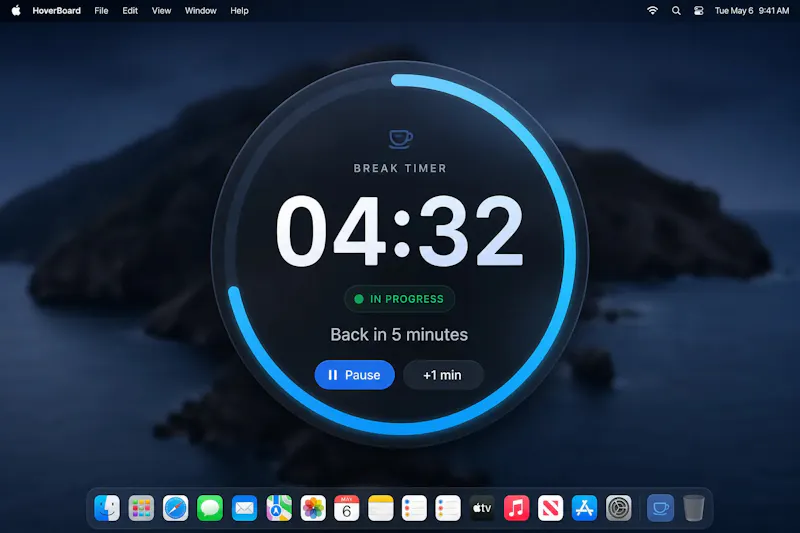800x533 pixels.
Task: Open Mail from the dock
Action: click(x=244, y=508)
